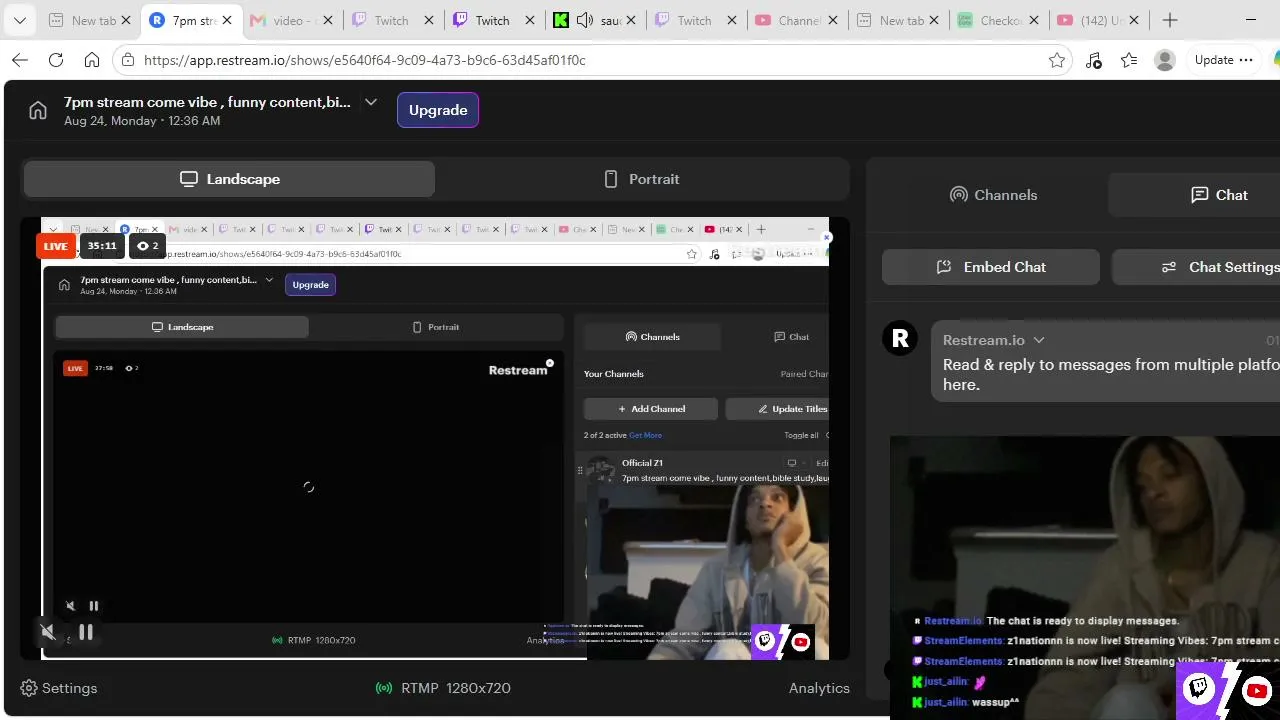
Task: Unmute the stream preview audio
Action: pos(48,632)
